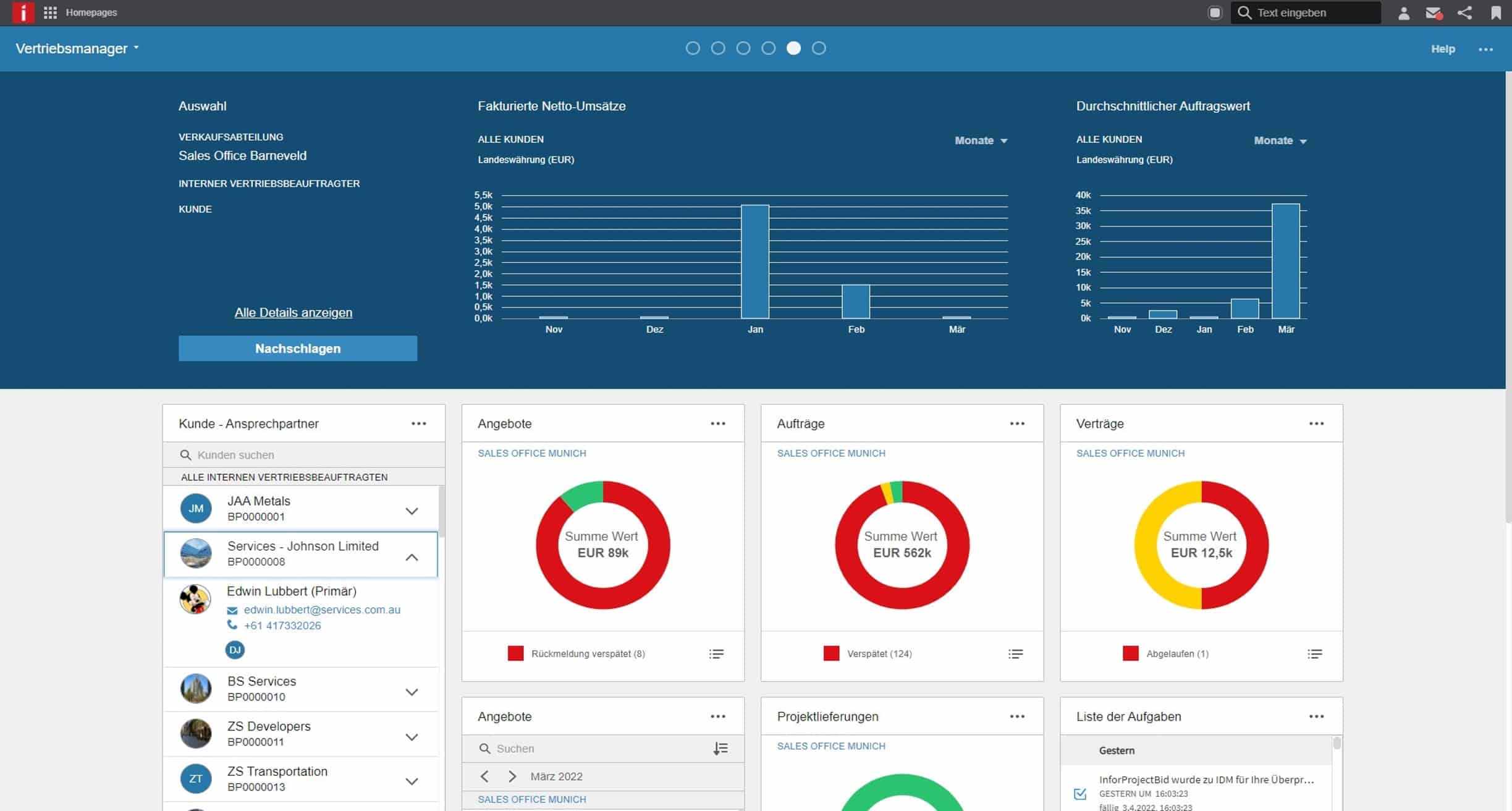Expand the ZS Developers customer row

(412, 736)
